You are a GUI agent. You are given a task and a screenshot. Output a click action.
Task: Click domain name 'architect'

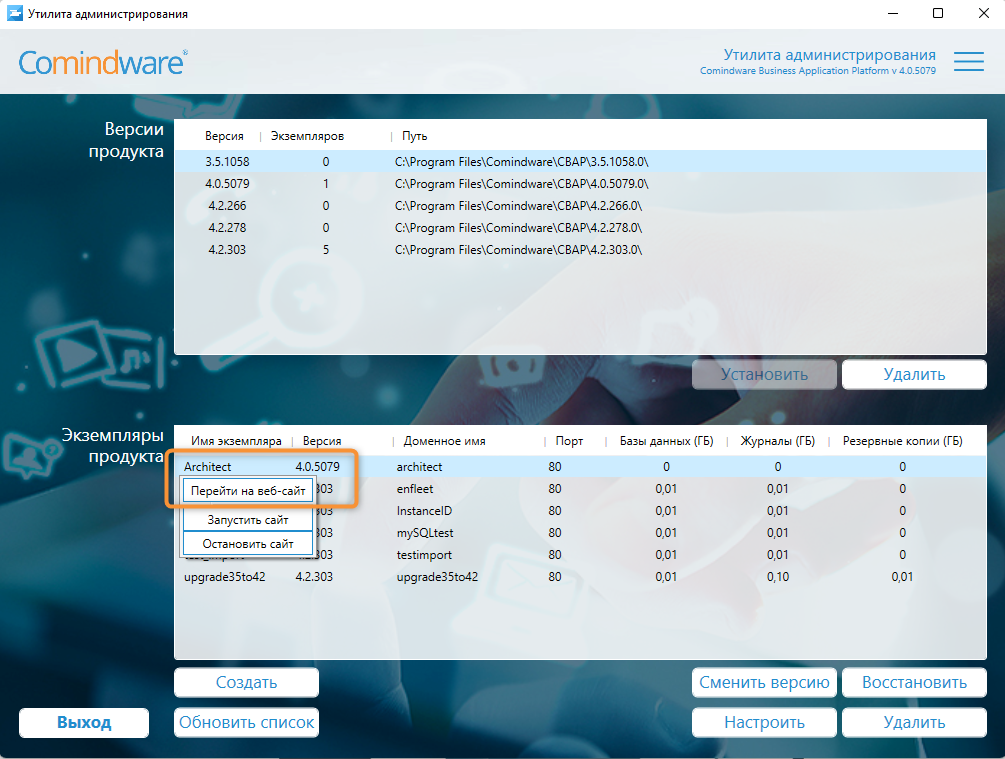419,467
